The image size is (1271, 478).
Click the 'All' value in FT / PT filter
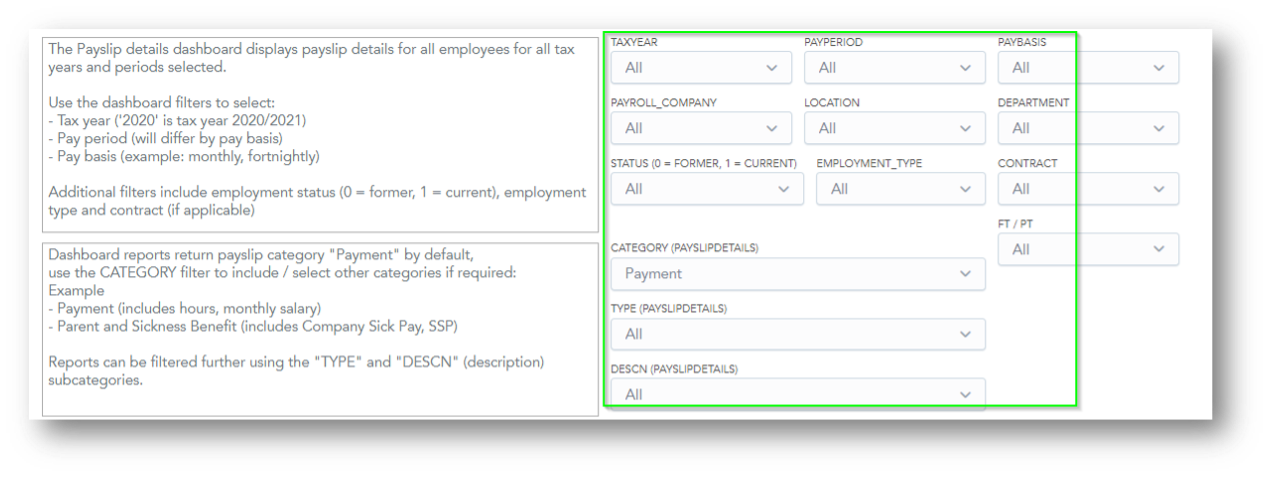click(1021, 249)
